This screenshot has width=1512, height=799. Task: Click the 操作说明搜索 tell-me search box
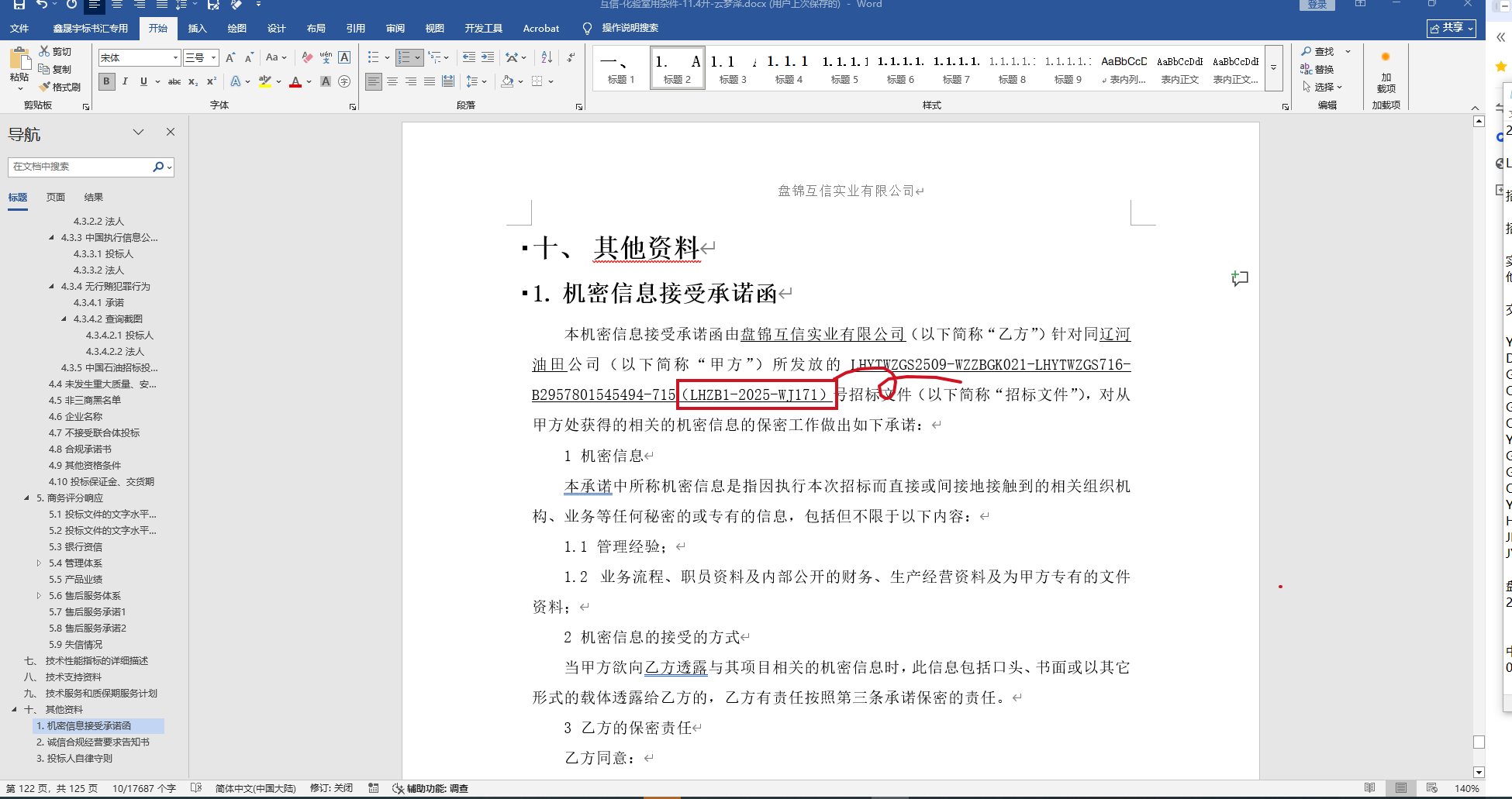630,29
